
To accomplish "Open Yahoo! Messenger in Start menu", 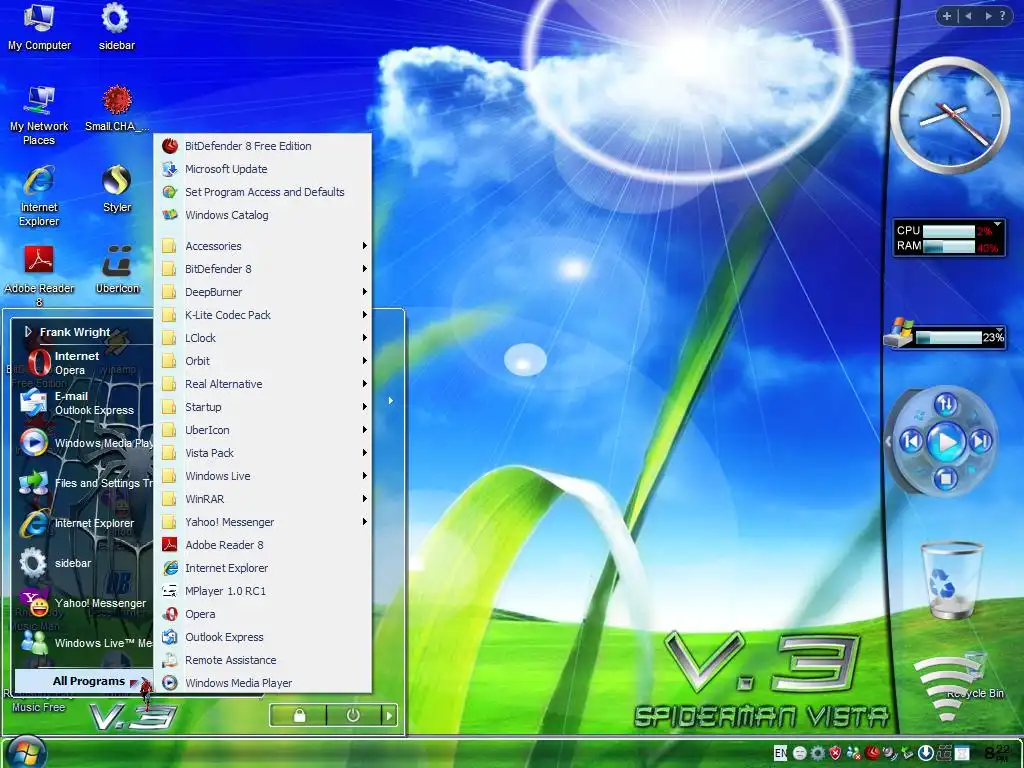I will point(84,603).
